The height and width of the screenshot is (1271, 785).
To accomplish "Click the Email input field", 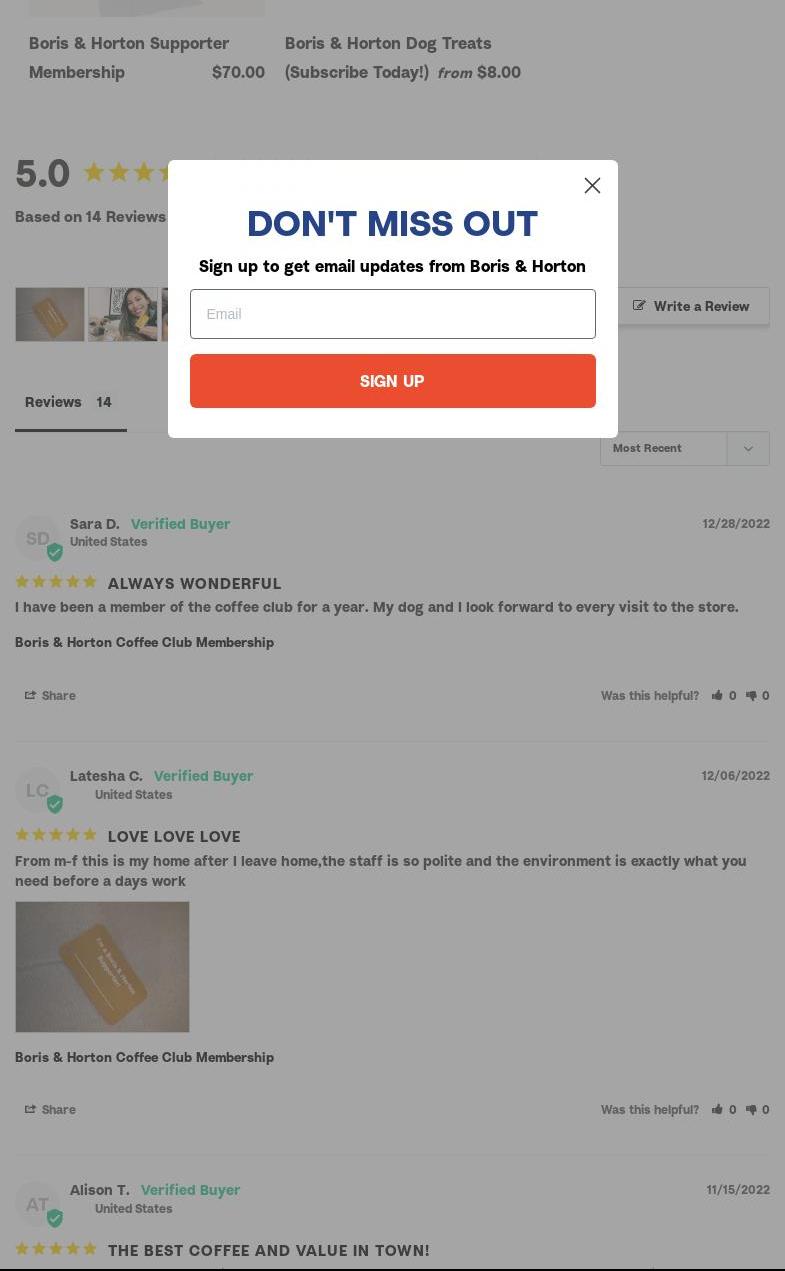I will pos(392,314).
